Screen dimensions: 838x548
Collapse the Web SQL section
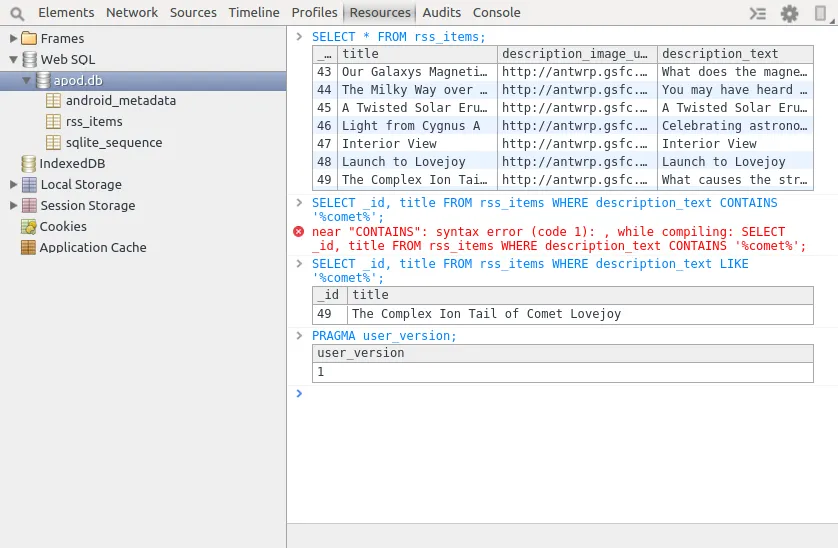click(13, 59)
